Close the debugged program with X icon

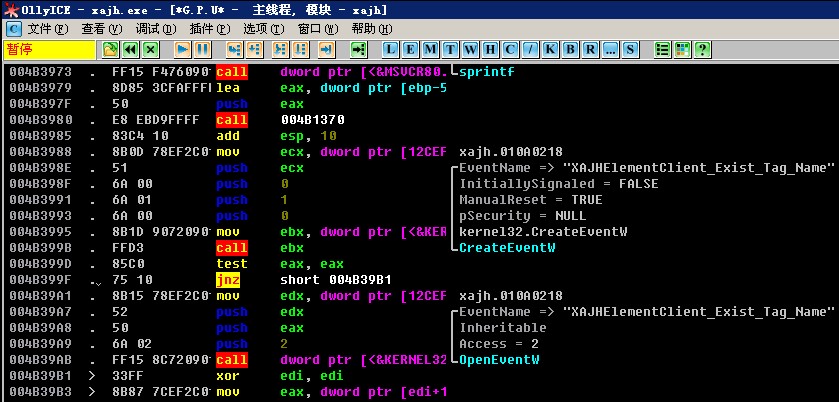coord(150,49)
